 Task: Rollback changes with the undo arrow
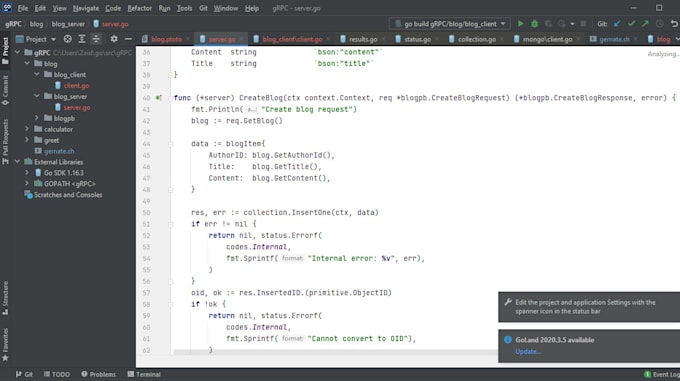point(674,24)
